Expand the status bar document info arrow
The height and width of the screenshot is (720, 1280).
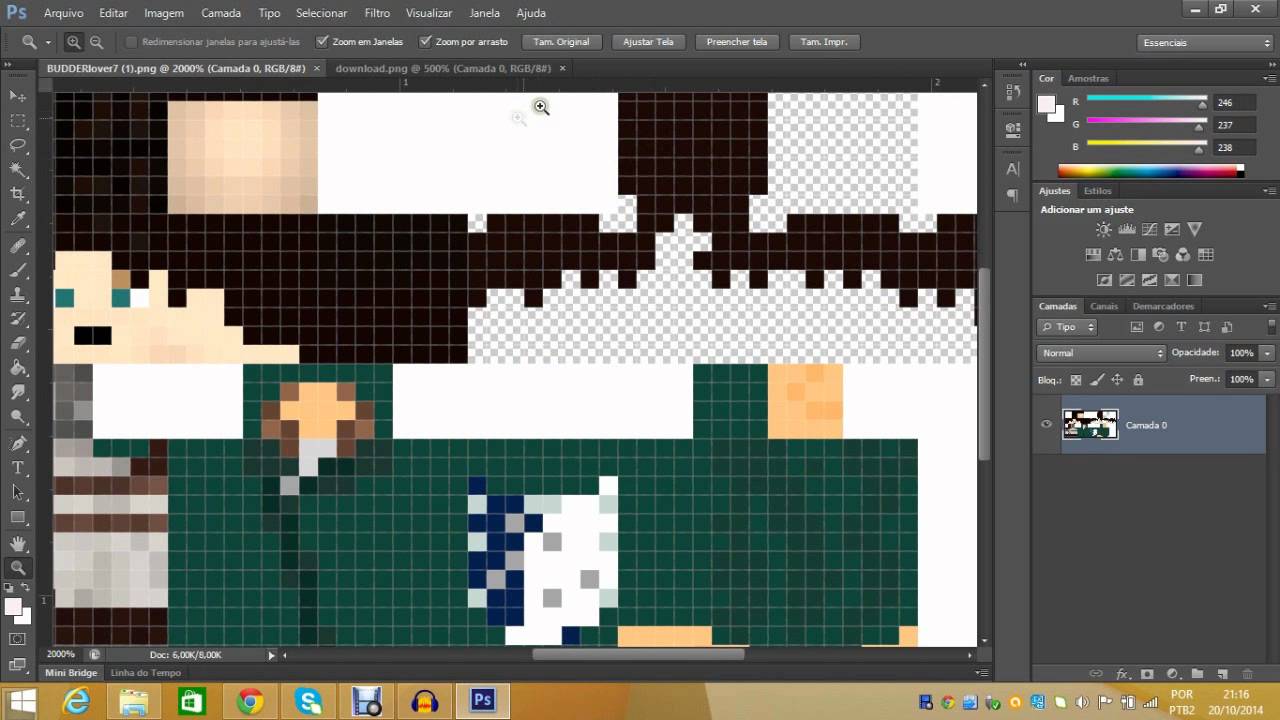coord(271,655)
